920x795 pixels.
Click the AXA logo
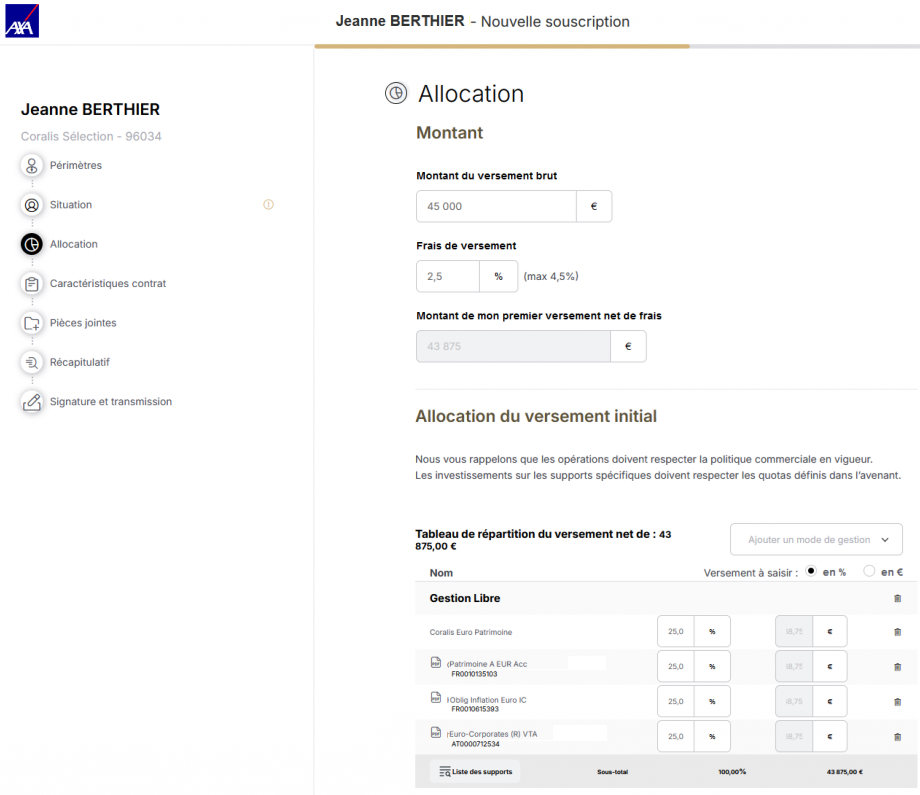pyautogui.click(x=22, y=21)
